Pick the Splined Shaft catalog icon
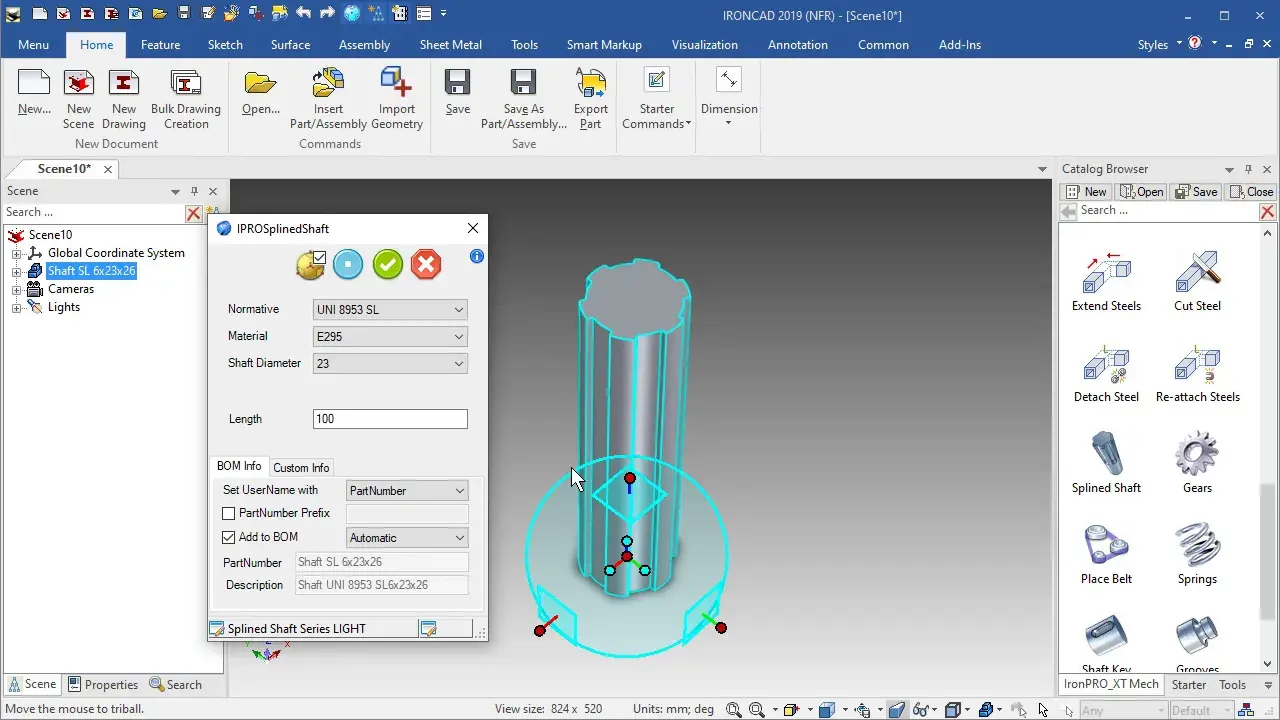Screen dimensions: 1280x720 point(1106,463)
